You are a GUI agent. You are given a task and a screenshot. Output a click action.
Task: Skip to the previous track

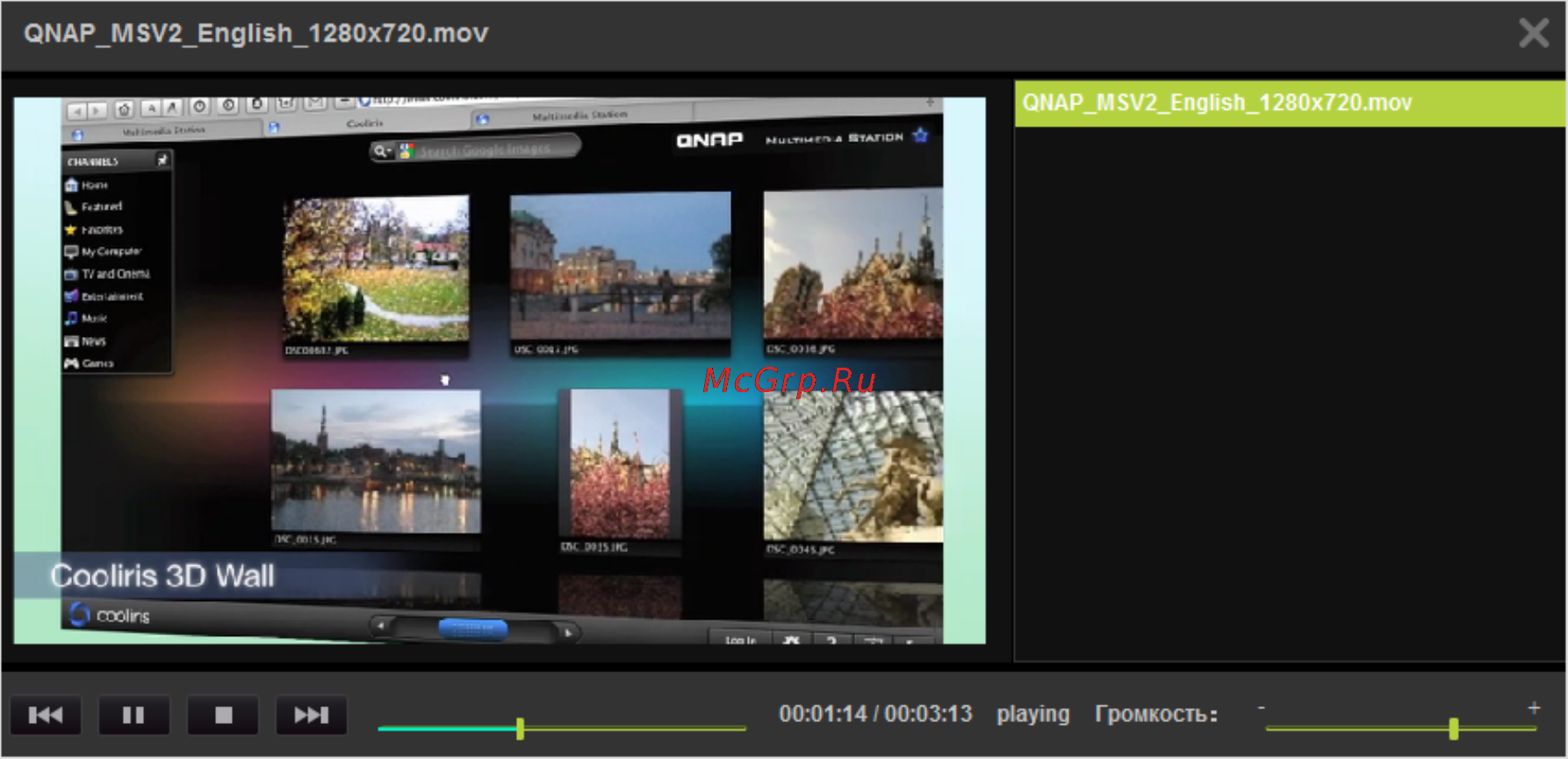[x=46, y=715]
